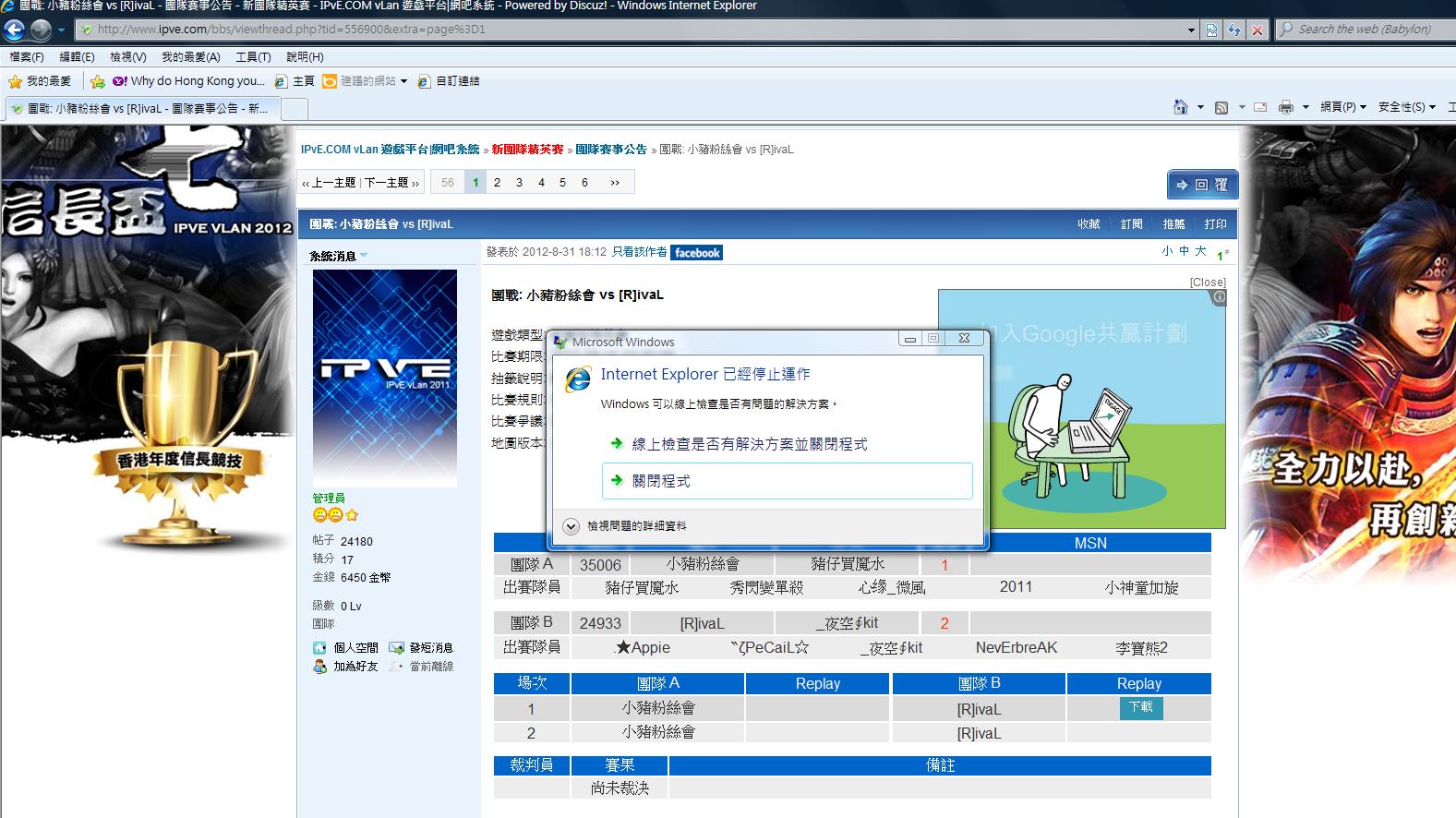Click 線上檢查是否有解決方案並關閉程式 option
Image resolution: width=1456 pixels, height=818 pixels.
coord(749,444)
